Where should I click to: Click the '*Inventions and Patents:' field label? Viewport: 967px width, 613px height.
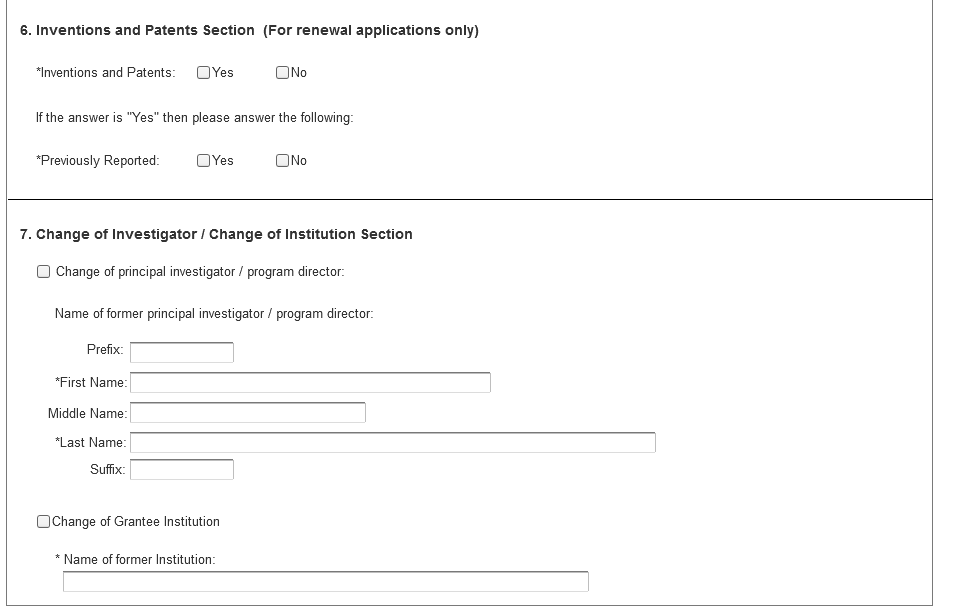[105, 72]
